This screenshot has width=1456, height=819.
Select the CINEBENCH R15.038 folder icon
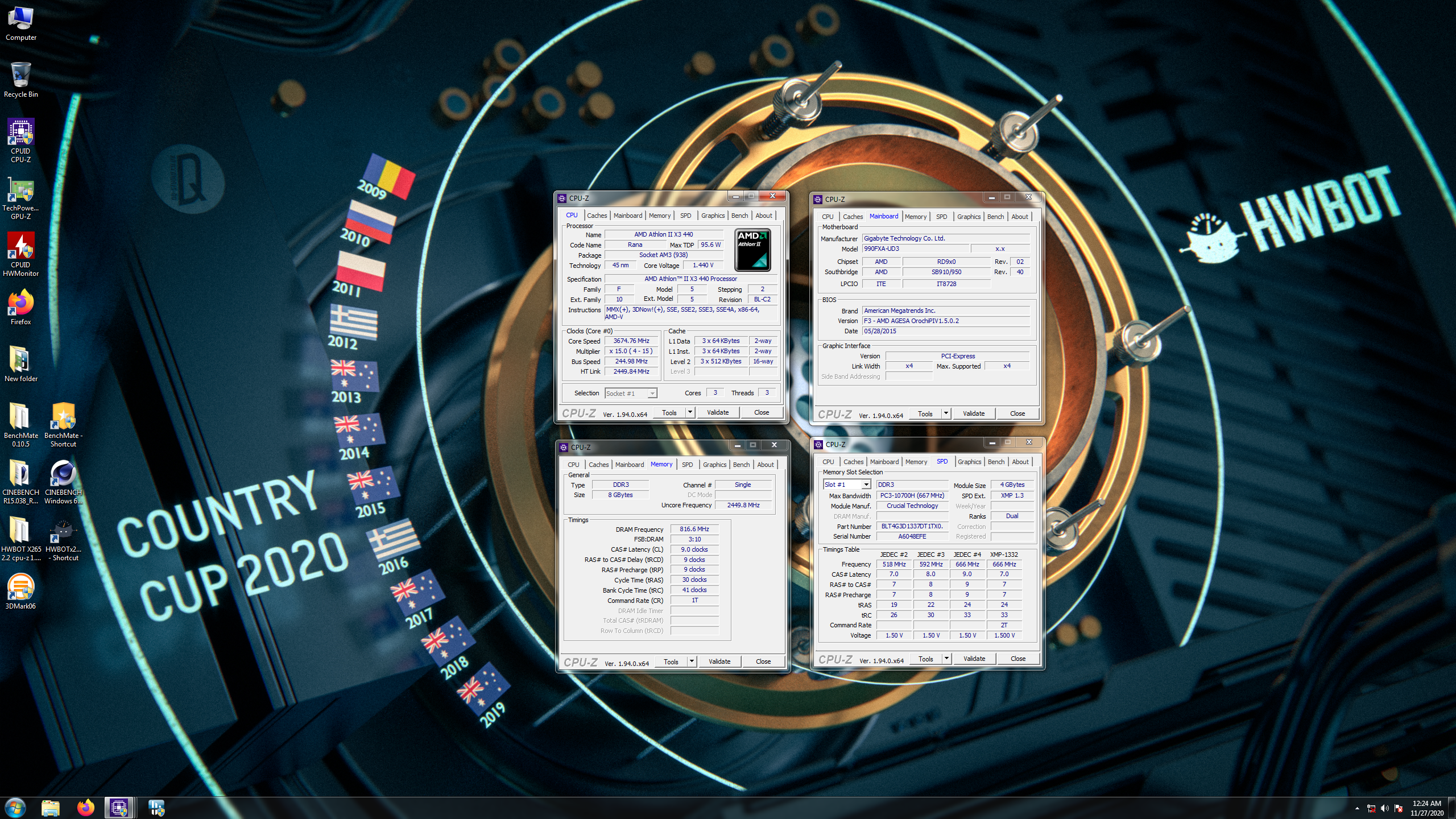point(21,482)
